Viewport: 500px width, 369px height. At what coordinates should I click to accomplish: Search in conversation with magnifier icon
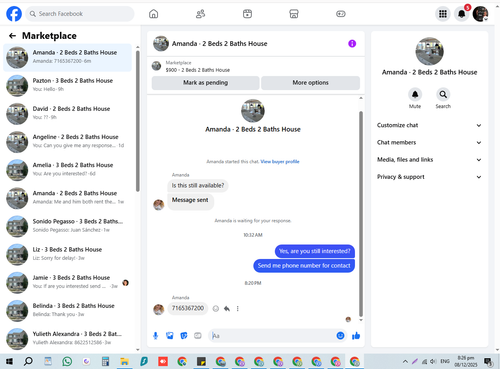point(443,94)
